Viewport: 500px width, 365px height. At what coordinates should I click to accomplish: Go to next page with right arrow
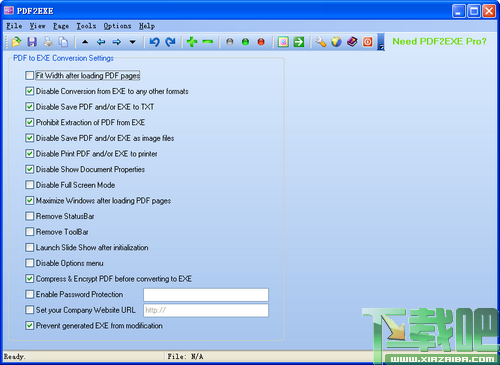117,42
